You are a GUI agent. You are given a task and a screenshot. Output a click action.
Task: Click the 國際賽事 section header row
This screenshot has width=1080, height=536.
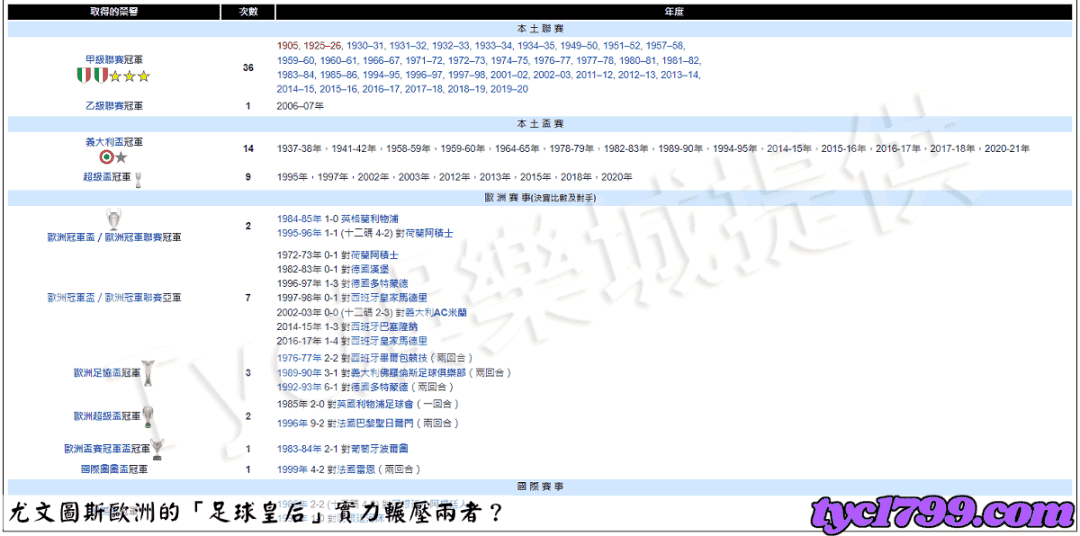(540, 486)
